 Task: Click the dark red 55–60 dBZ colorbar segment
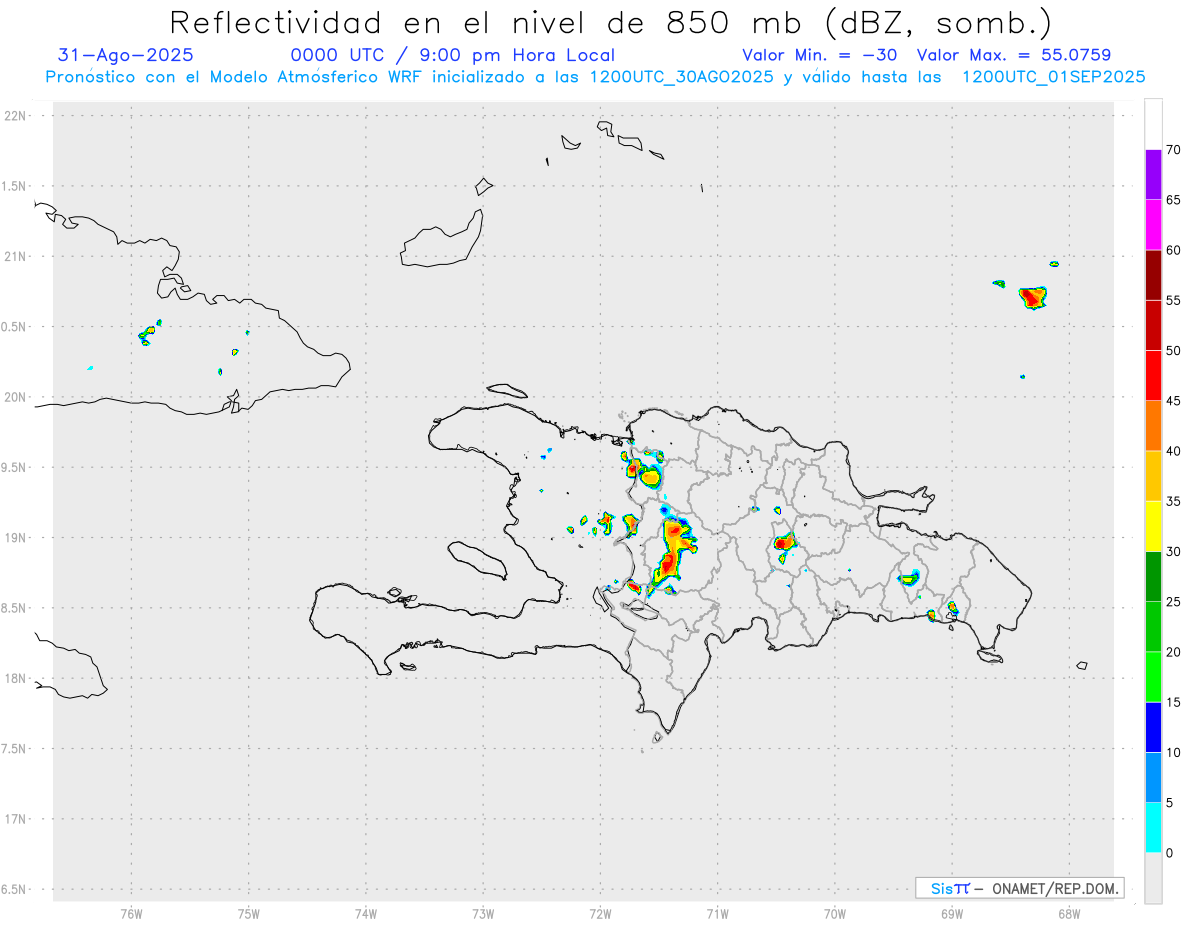click(1153, 275)
